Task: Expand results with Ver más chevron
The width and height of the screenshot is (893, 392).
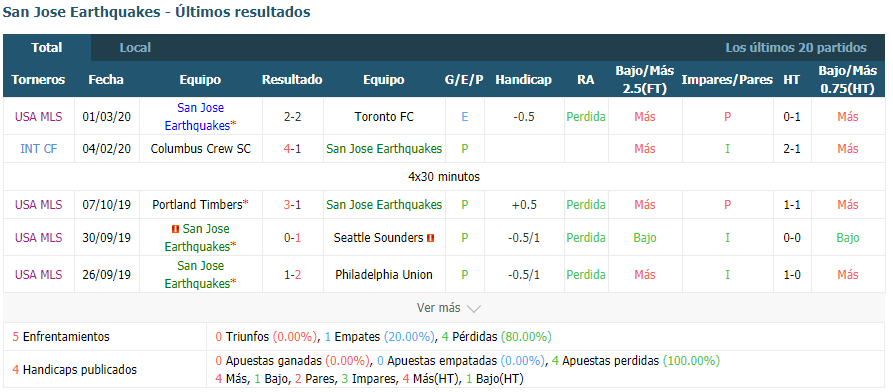Action: point(449,308)
